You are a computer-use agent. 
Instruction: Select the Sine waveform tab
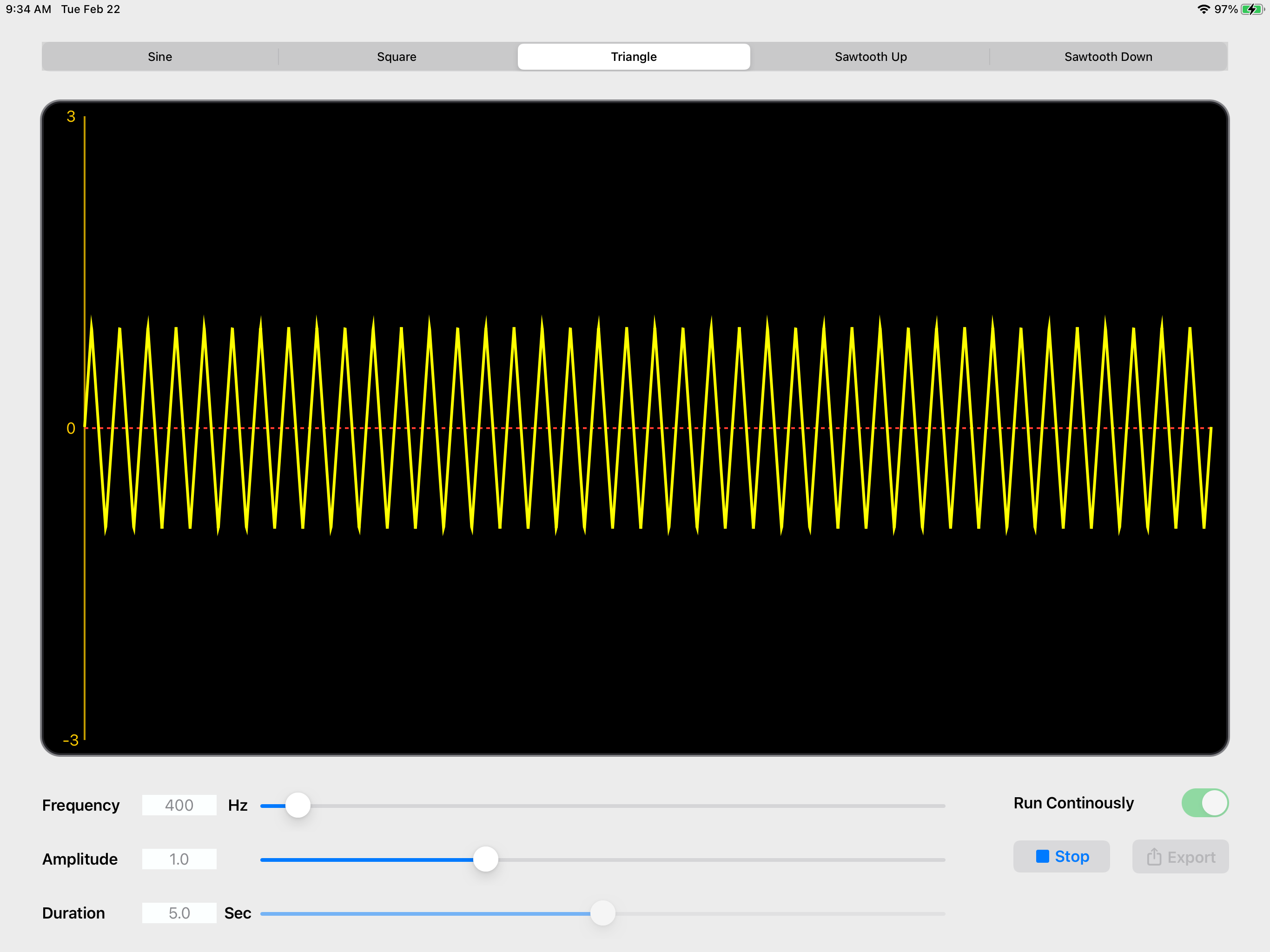coord(159,57)
